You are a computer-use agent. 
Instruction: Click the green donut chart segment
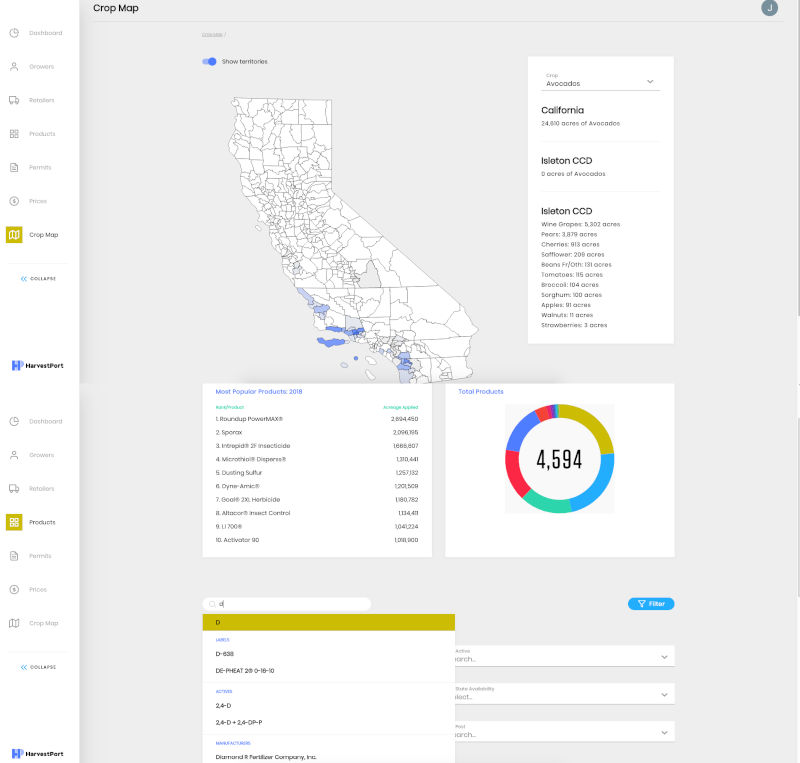(x=546, y=504)
